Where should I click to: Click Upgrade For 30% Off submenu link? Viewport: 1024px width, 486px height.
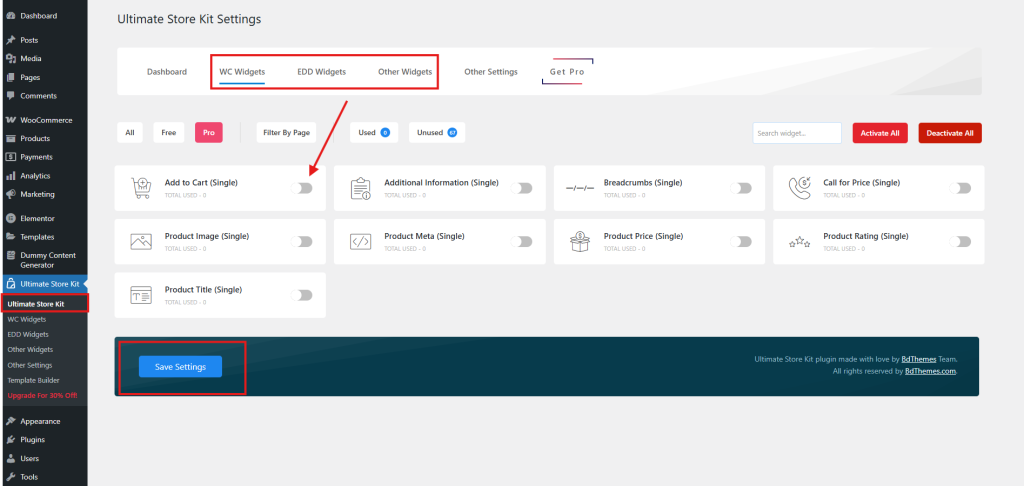42,396
